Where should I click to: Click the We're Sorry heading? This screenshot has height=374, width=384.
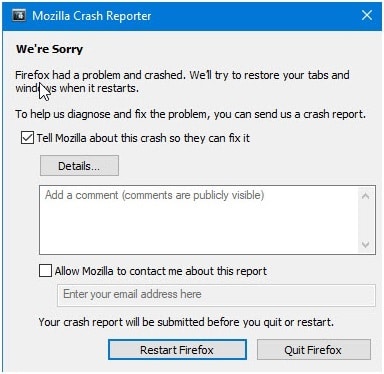pos(49,49)
